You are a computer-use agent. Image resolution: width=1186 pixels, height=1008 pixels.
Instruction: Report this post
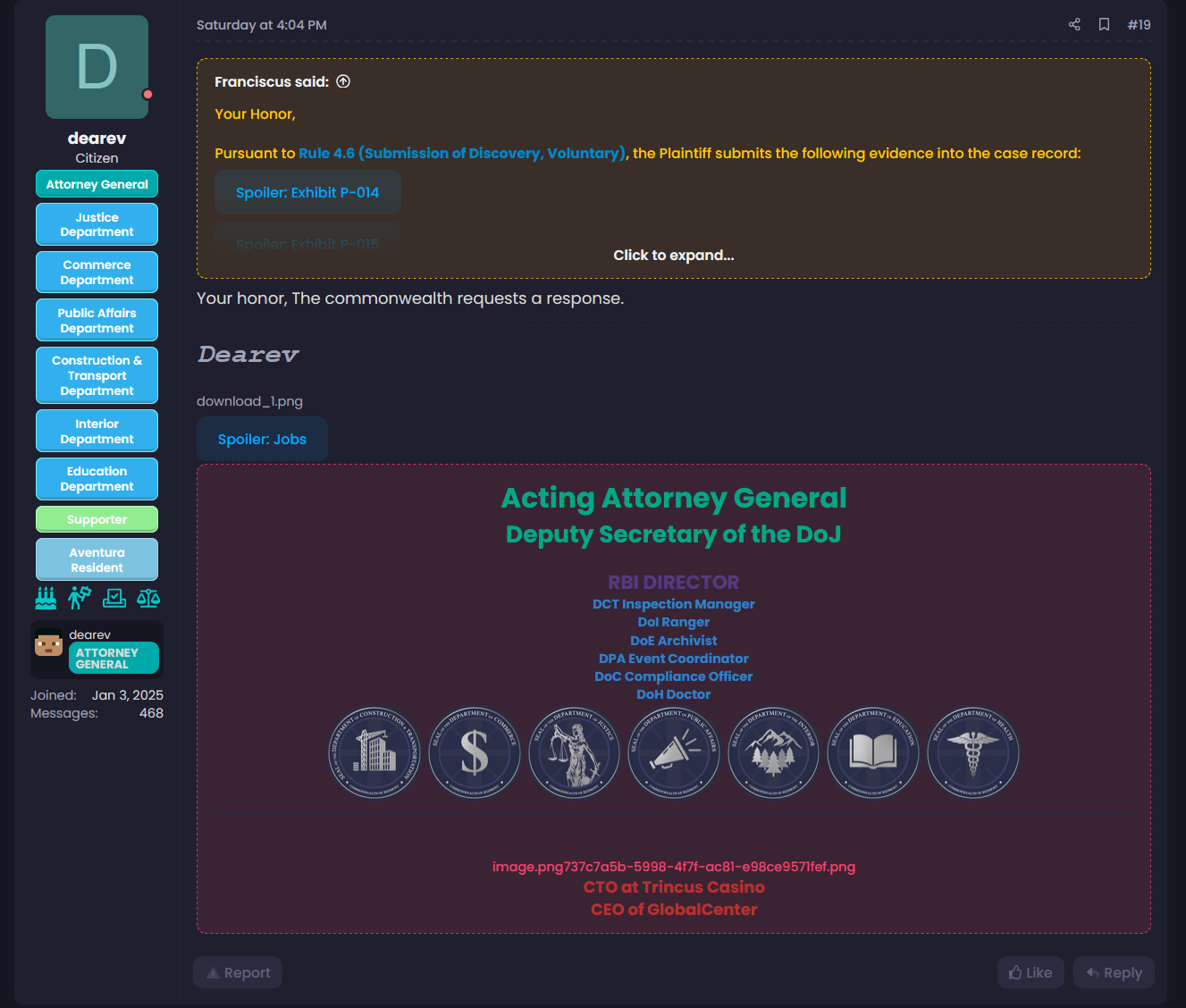point(238,972)
